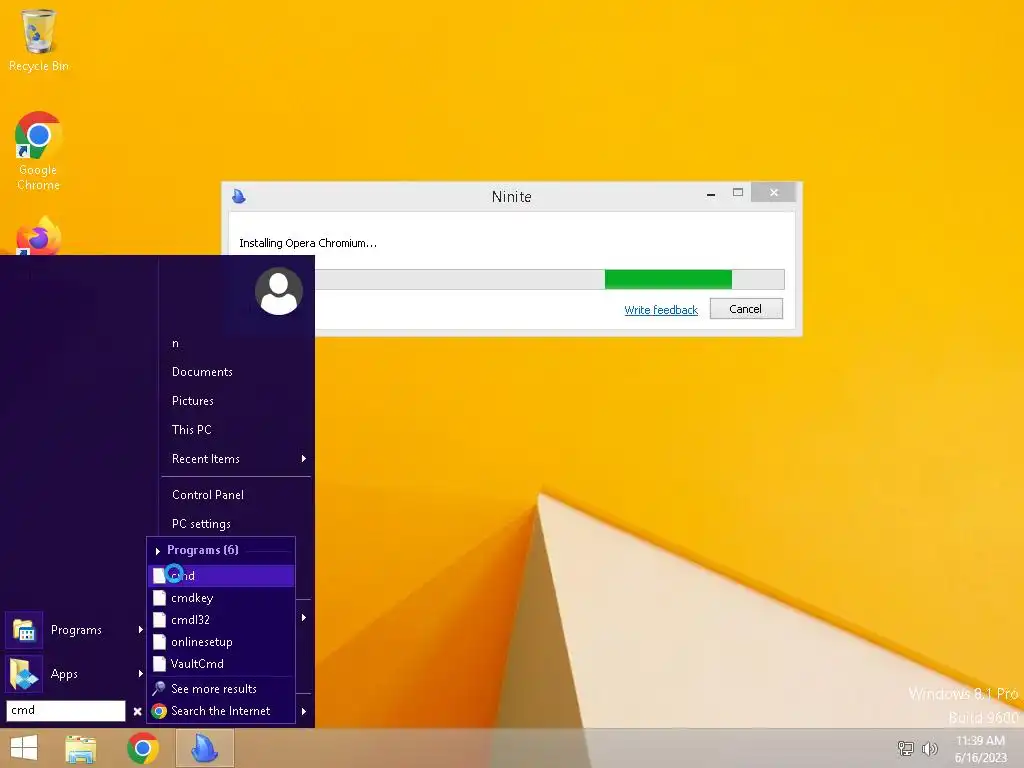Expand the Apps submenu arrow
The image size is (1024, 768).
[140, 673]
